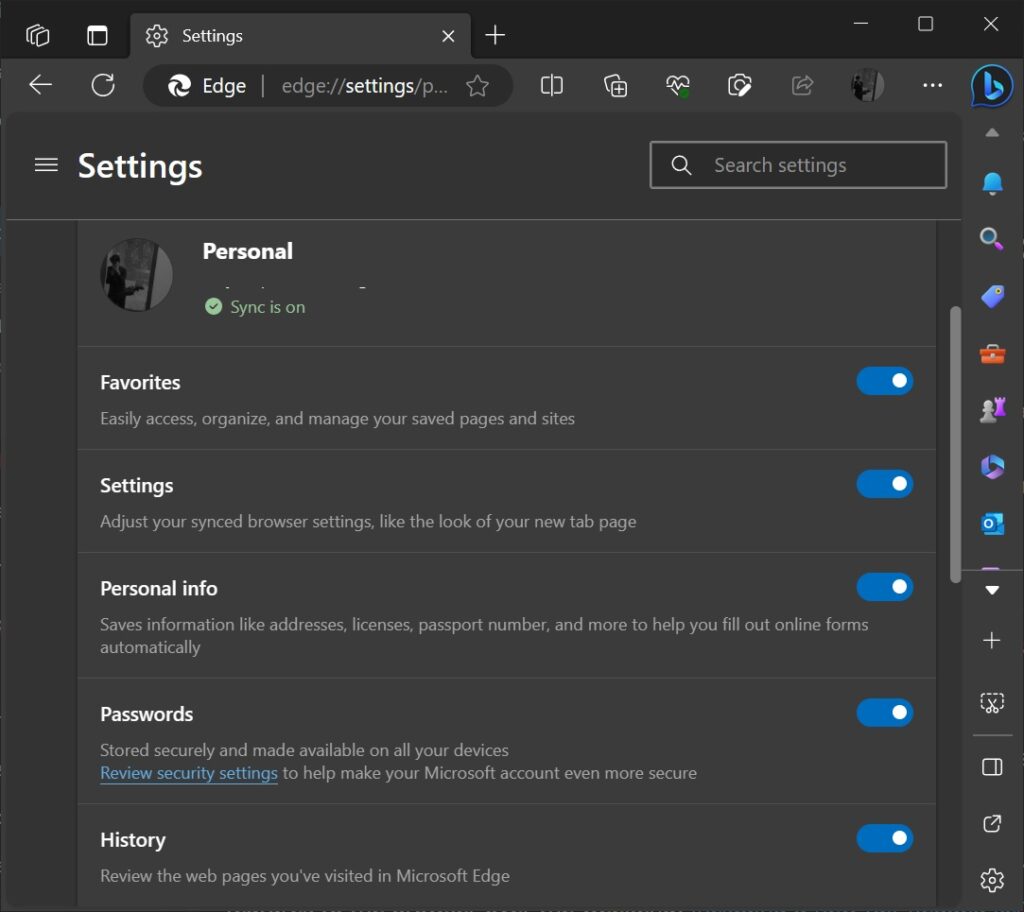
Task: Open the three-dot browser menu
Action: pos(931,85)
